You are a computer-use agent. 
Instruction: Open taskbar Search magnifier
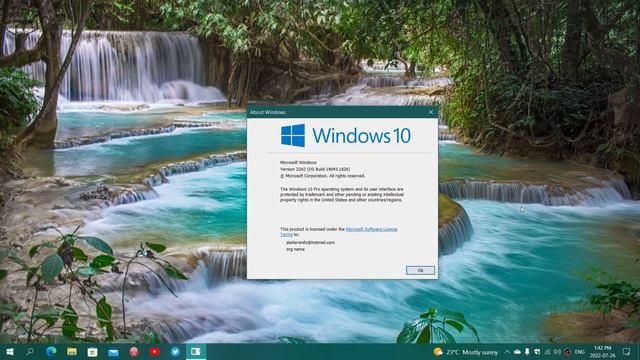(30, 352)
